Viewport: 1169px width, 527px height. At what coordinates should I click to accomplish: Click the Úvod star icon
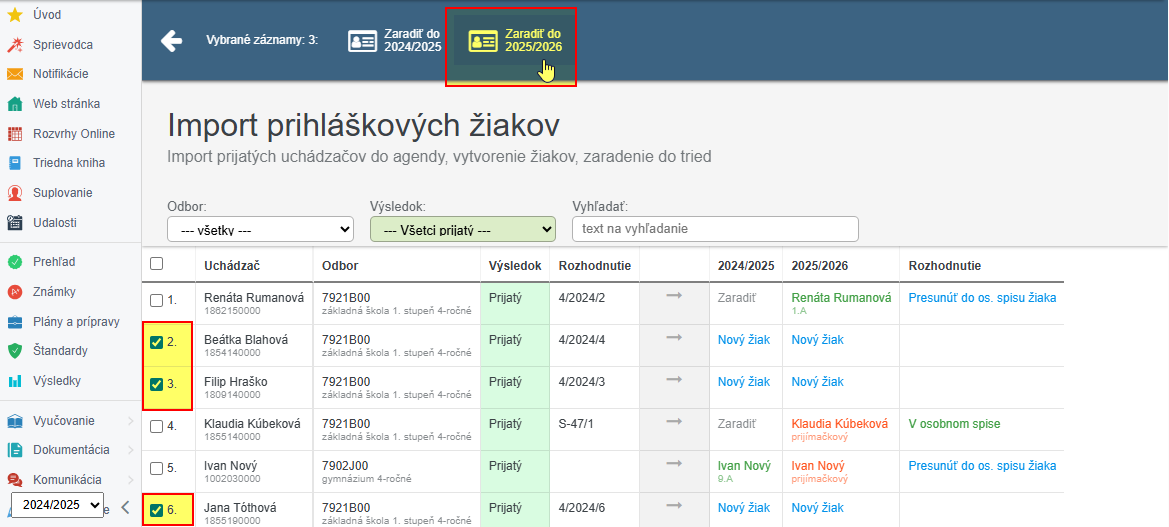(x=14, y=15)
